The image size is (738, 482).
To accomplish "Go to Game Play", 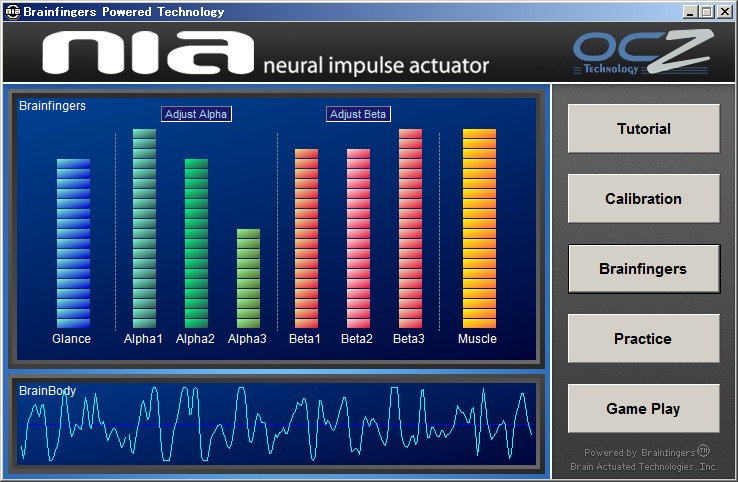I will tap(643, 409).
